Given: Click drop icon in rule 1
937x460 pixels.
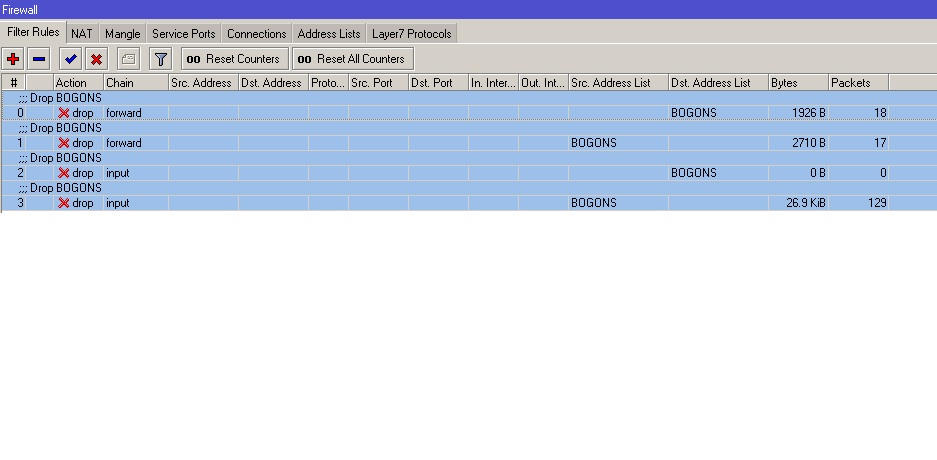Looking at the screenshot, I should [x=63, y=143].
